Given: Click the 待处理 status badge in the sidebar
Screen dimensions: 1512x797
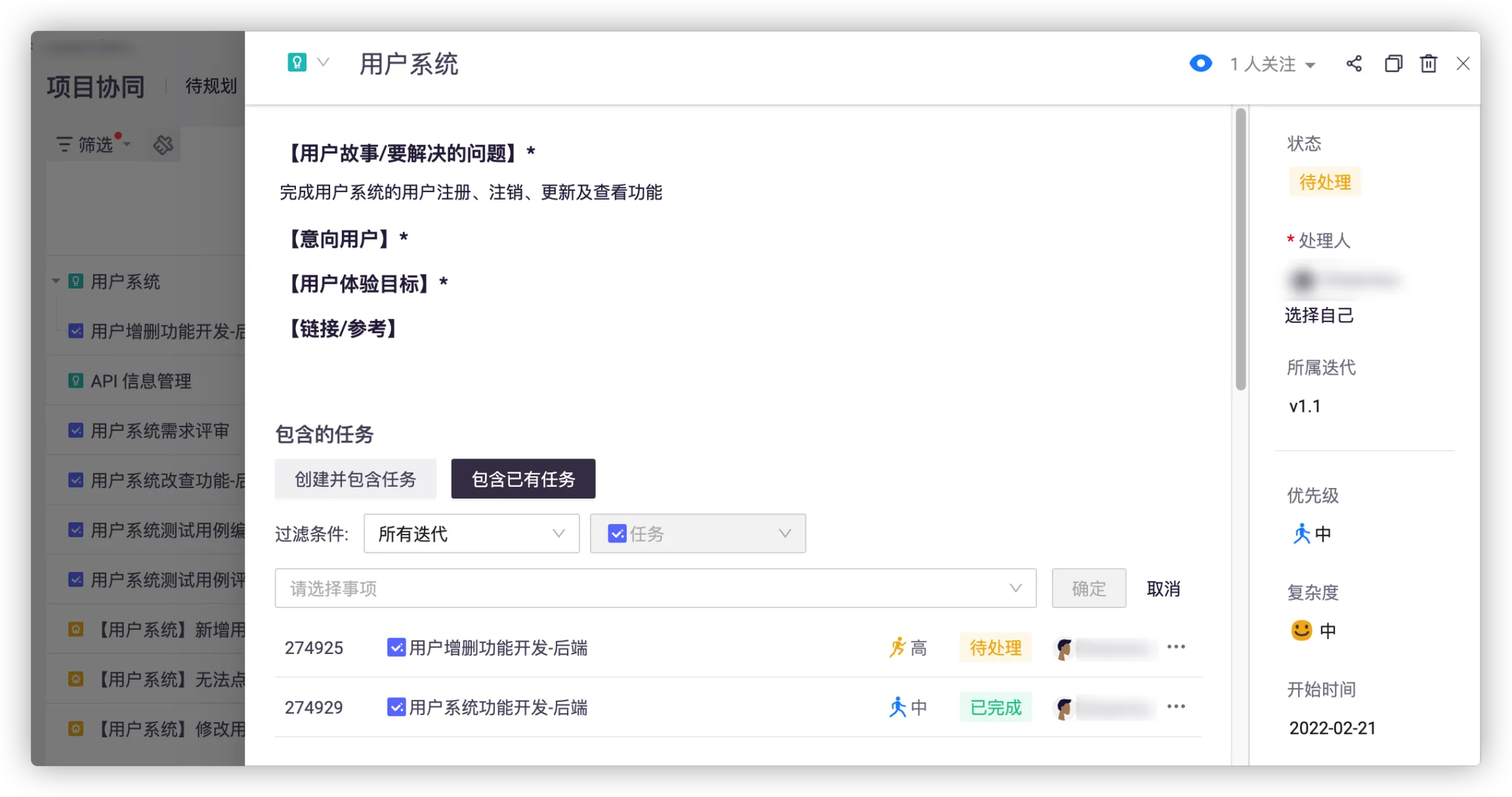Looking at the screenshot, I should pyautogui.click(x=1325, y=182).
